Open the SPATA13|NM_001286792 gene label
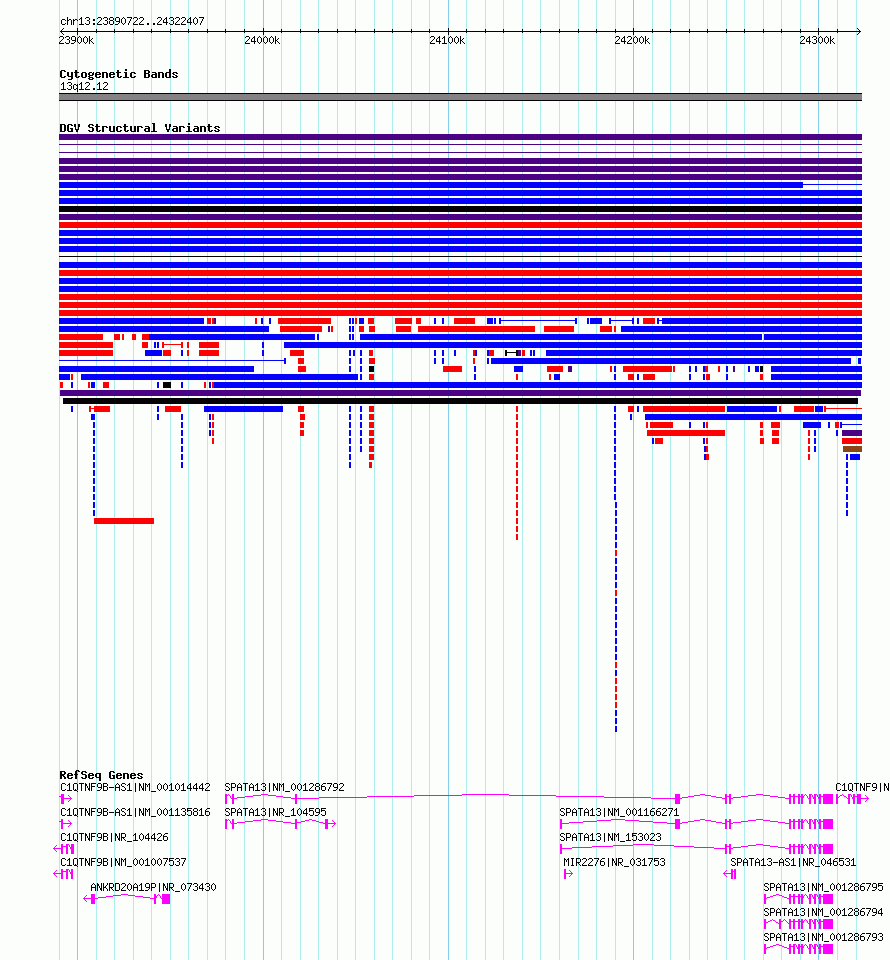 pyautogui.click(x=284, y=787)
